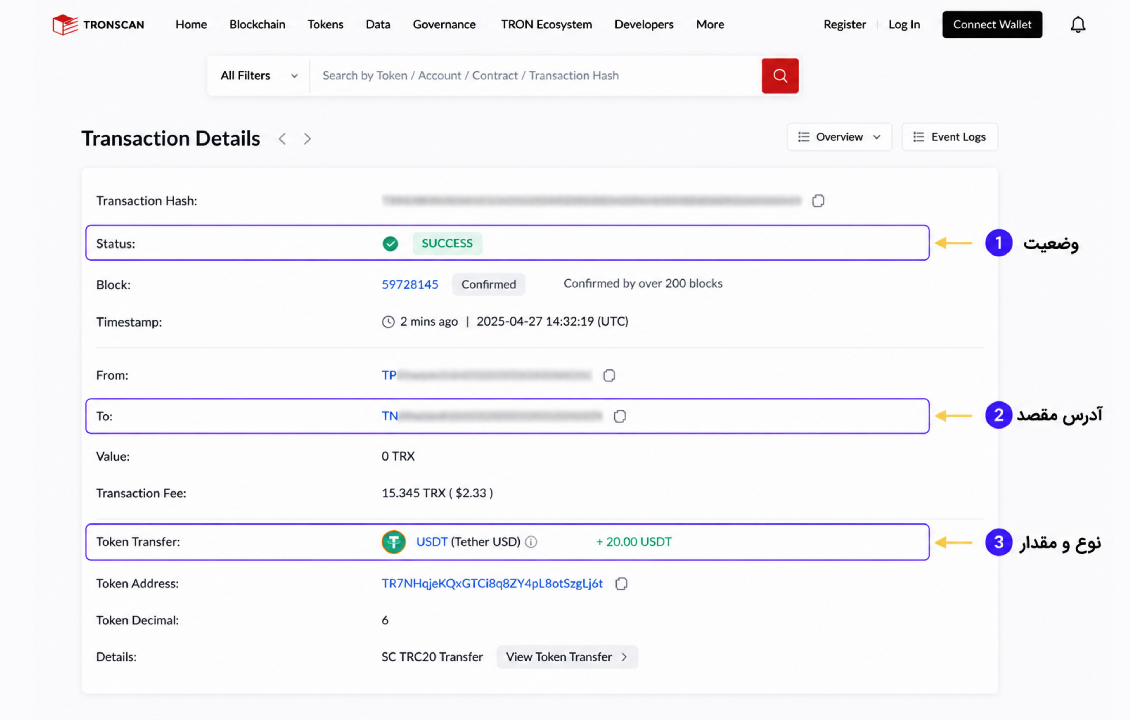The height and width of the screenshot is (720, 1130).
Task: Open block number 59728145
Action: [410, 285]
